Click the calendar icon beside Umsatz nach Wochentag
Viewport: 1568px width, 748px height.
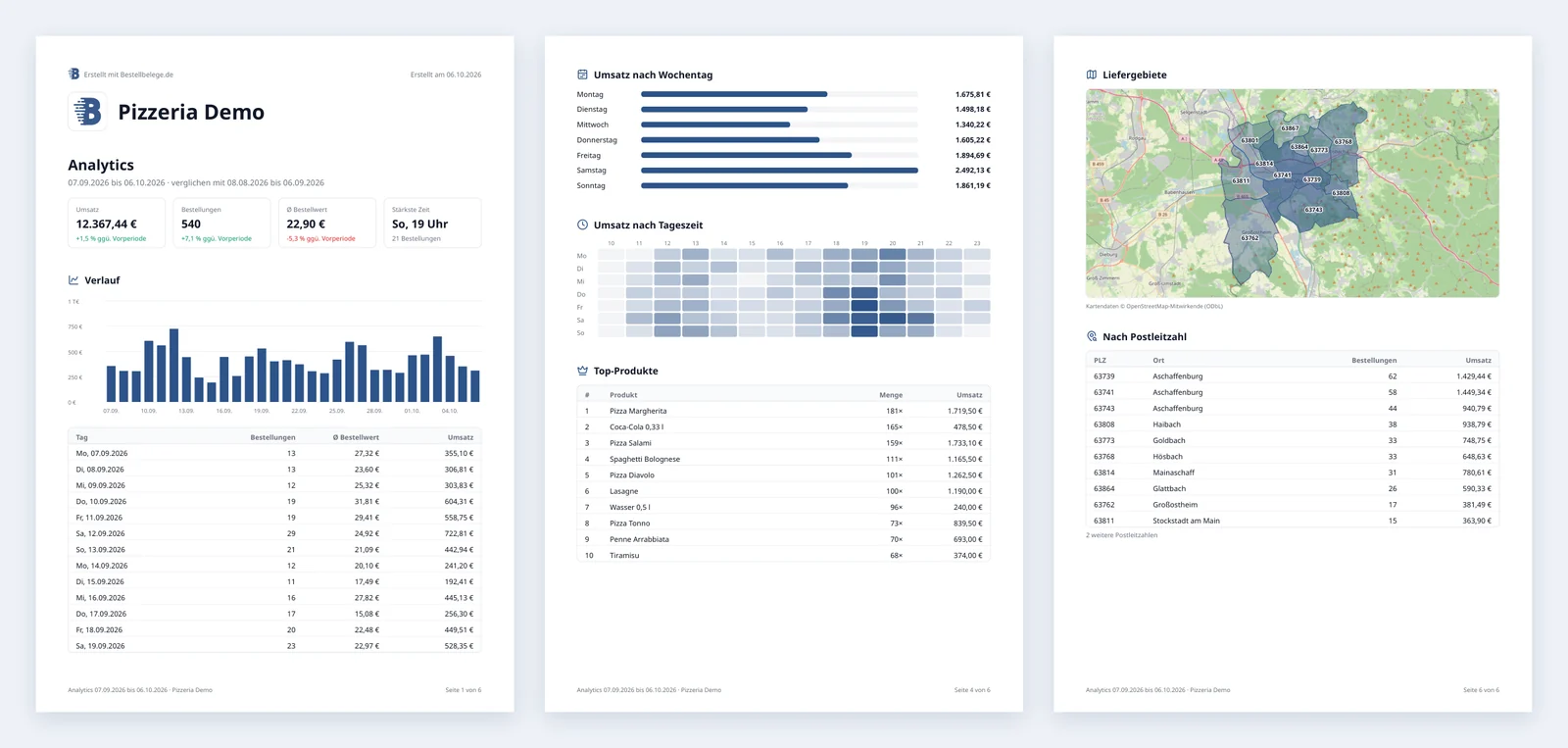tap(582, 75)
